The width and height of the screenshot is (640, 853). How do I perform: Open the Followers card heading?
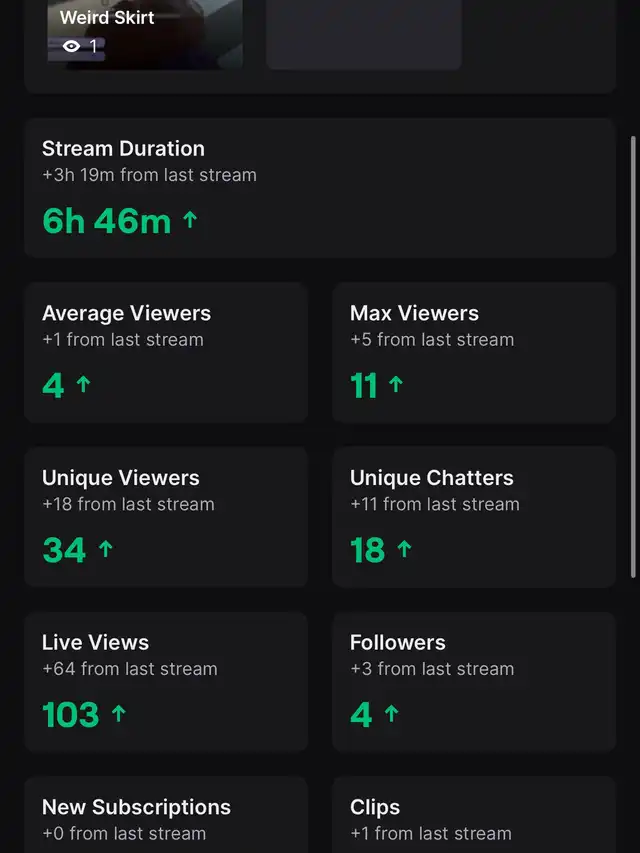pos(398,642)
